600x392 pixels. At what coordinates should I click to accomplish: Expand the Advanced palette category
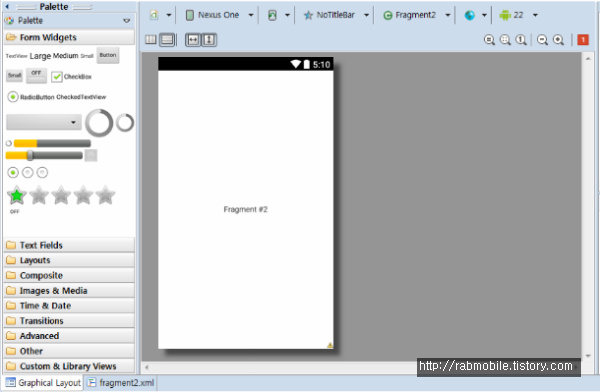click(x=69, y=336)
